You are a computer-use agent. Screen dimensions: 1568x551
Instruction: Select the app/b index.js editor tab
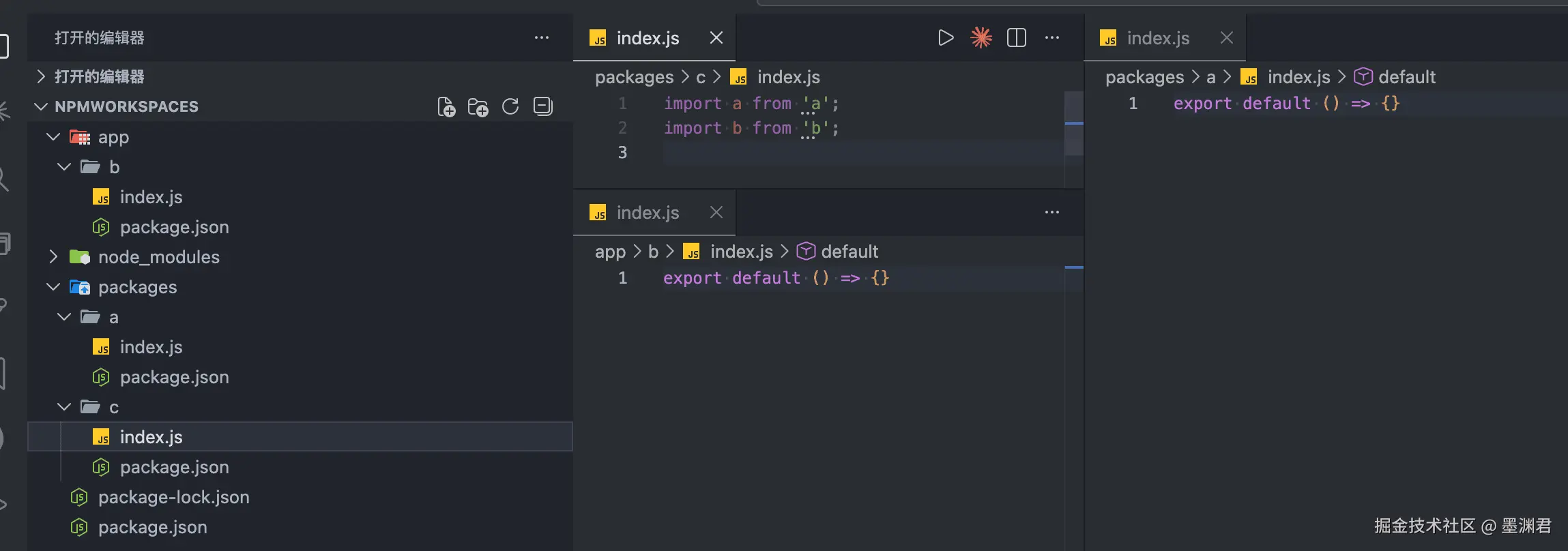(x=647, y=213)
